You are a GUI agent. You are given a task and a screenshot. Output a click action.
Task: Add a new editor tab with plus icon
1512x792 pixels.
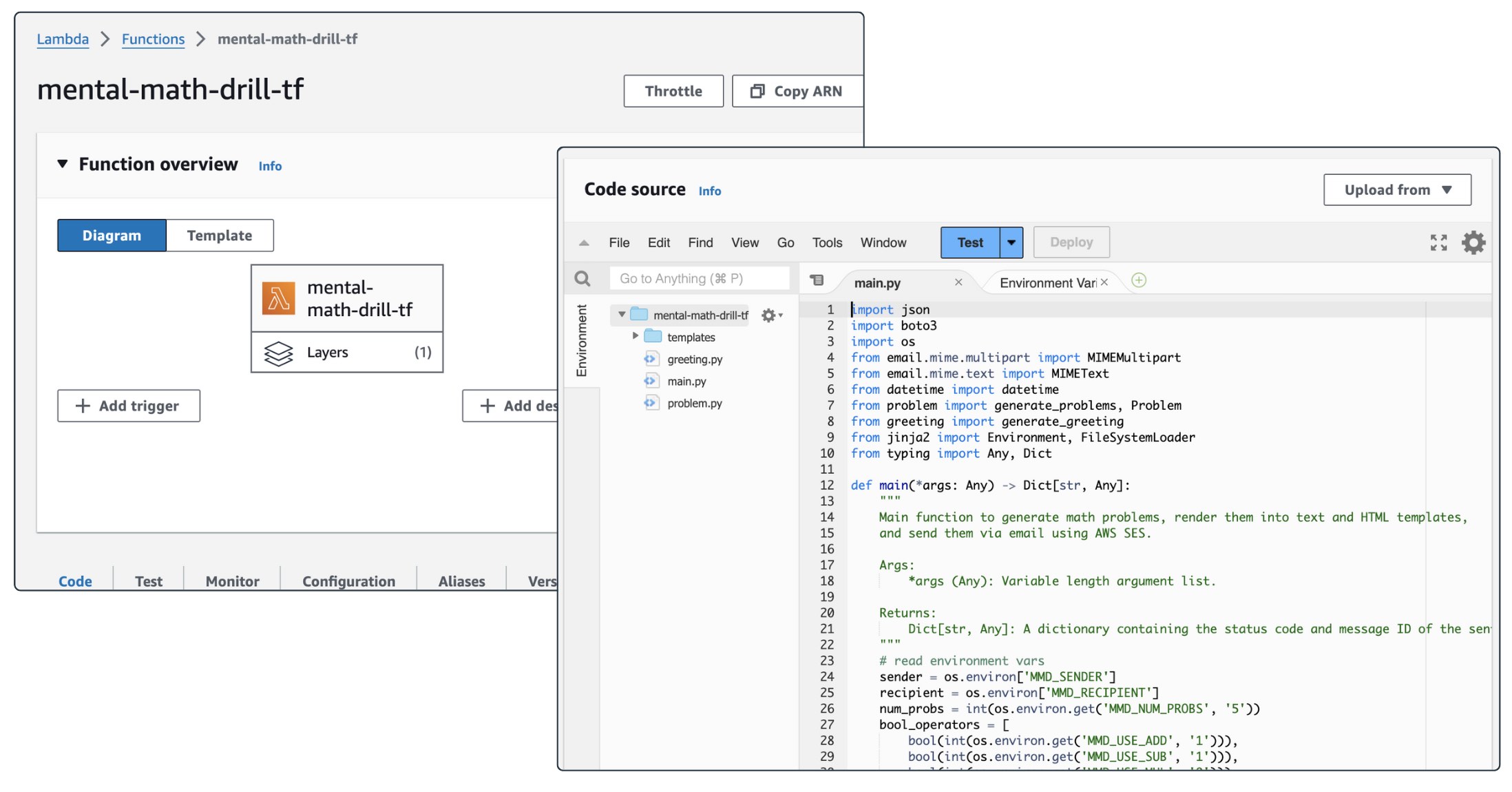[x=1139, y=280]
